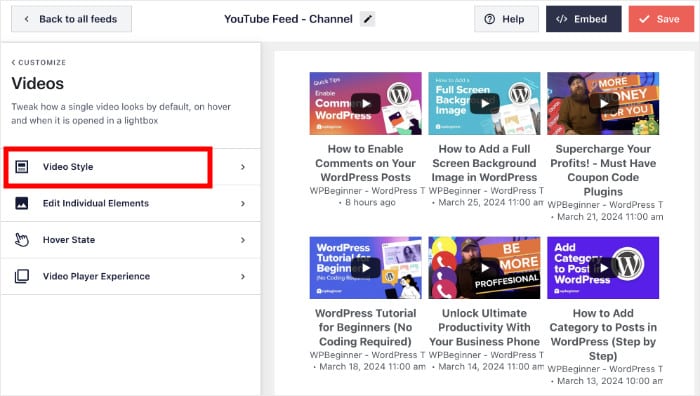
Task: Open the Help button
Action: point(506,19)
